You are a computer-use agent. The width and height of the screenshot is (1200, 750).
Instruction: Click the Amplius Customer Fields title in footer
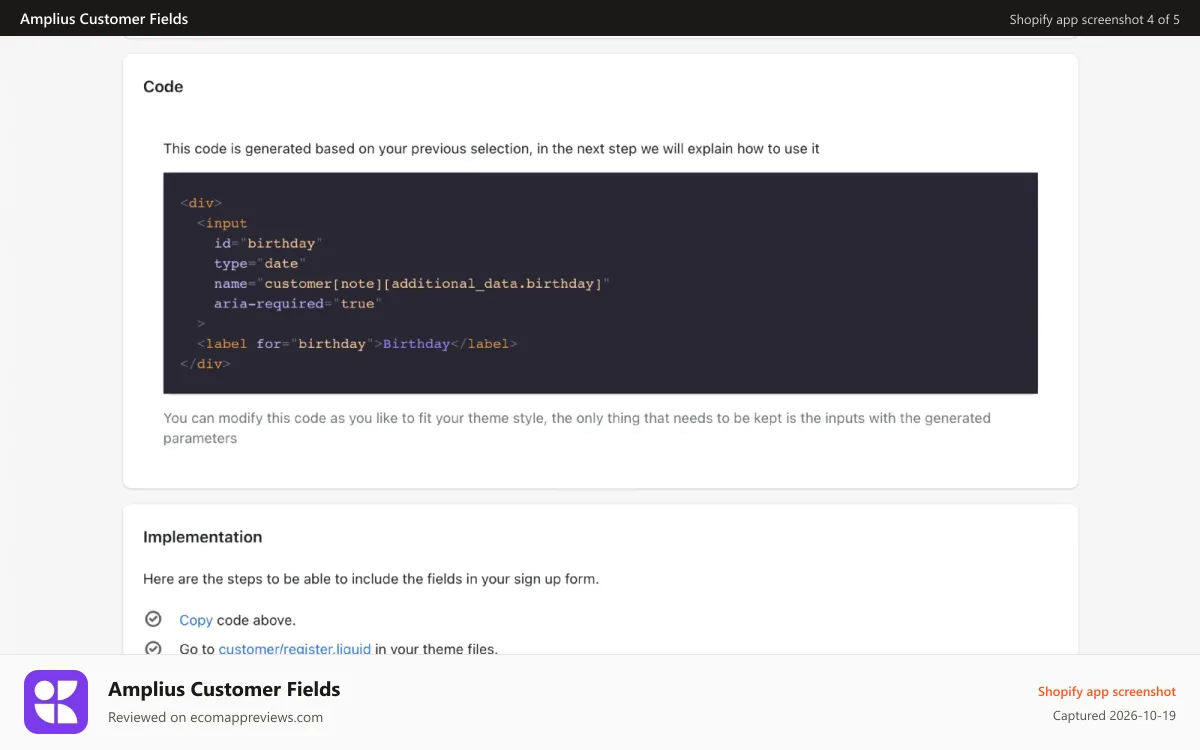click(x=224, y=689)
